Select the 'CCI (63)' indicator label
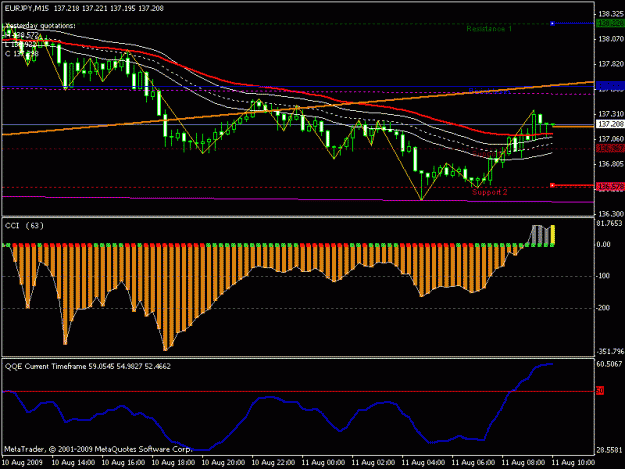The height and width of the screenshot is (469, 625). 24,226
